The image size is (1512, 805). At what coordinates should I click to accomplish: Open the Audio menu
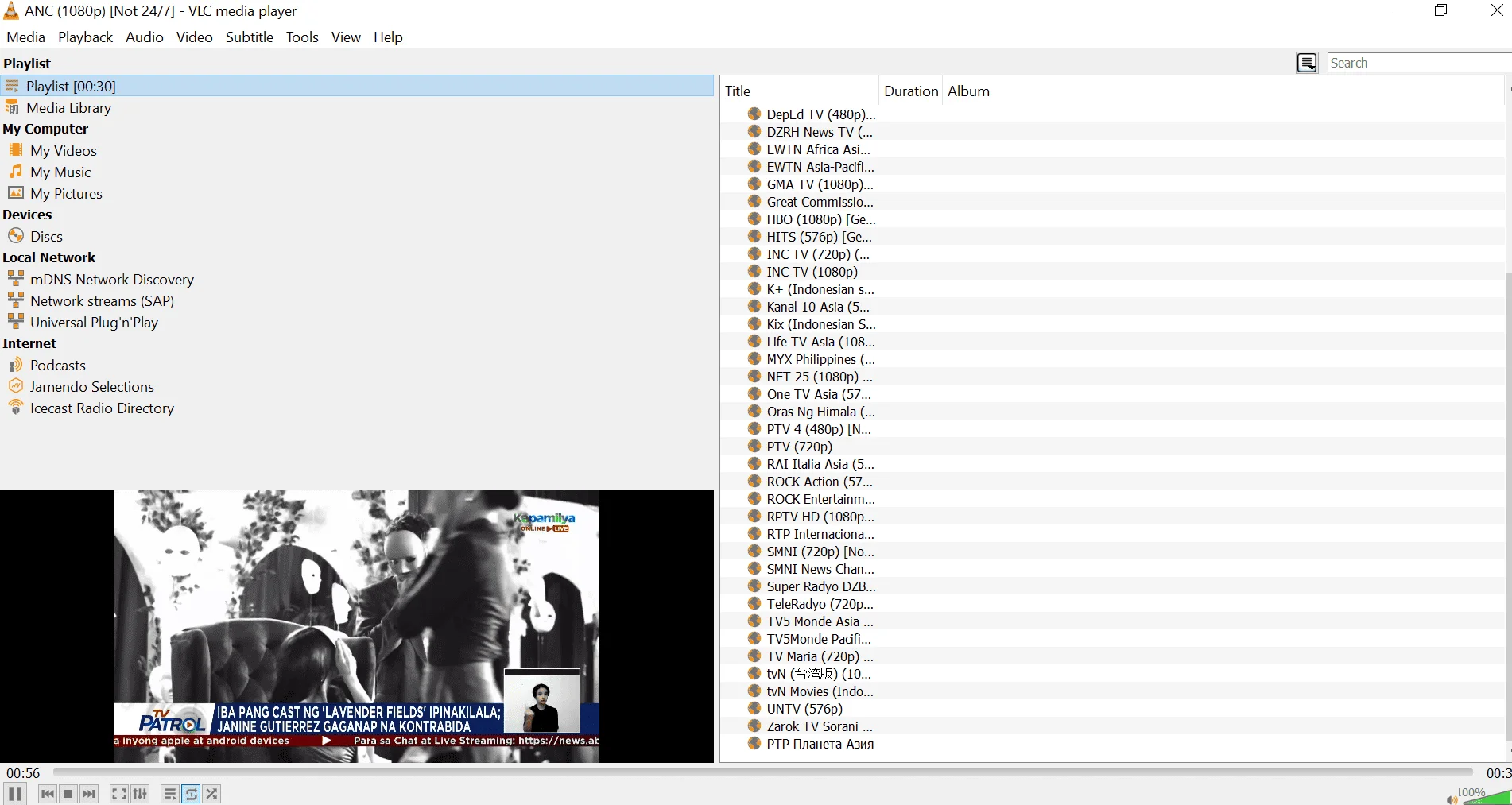[x=145, y=37]
